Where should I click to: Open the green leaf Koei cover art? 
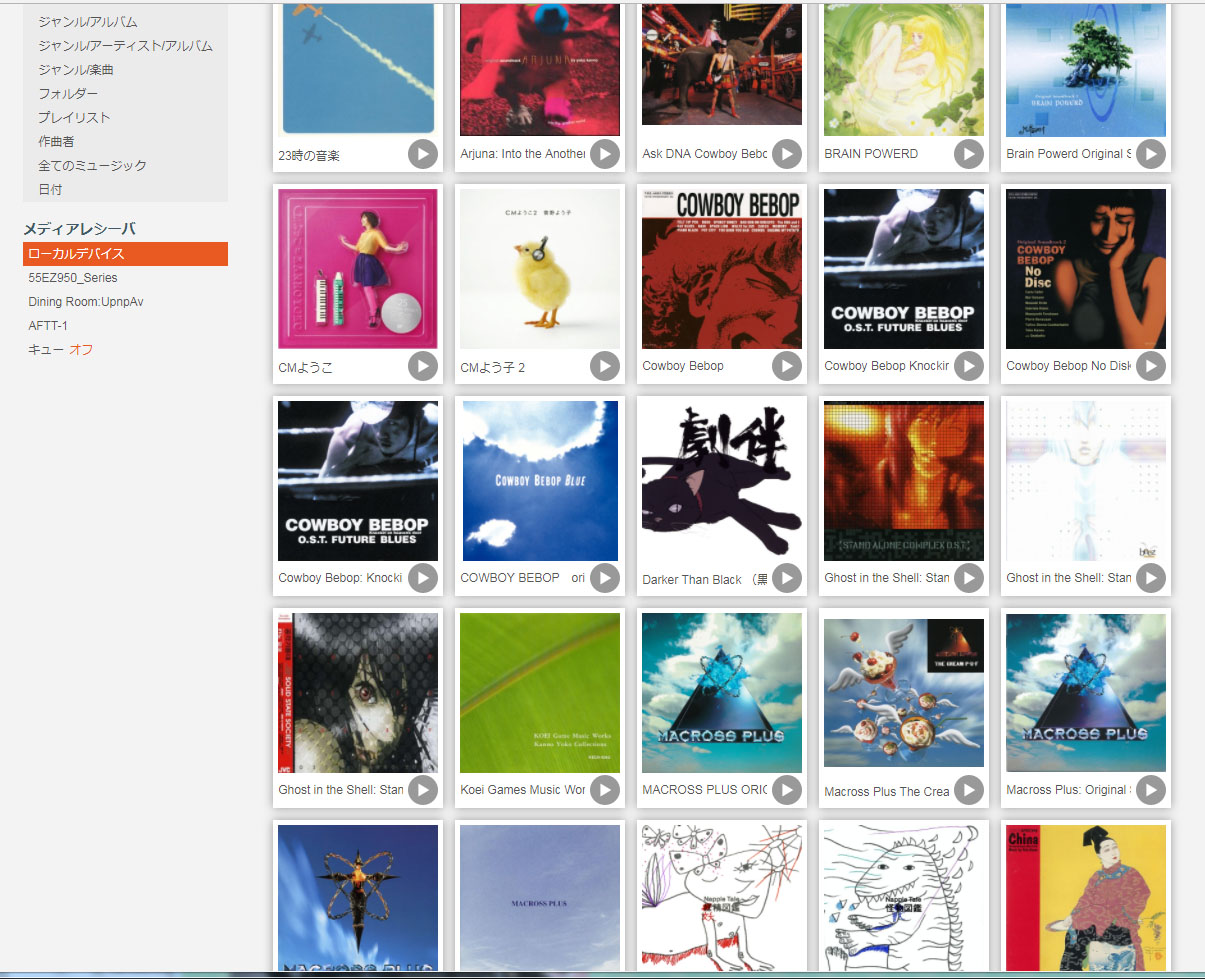(540, 693)
